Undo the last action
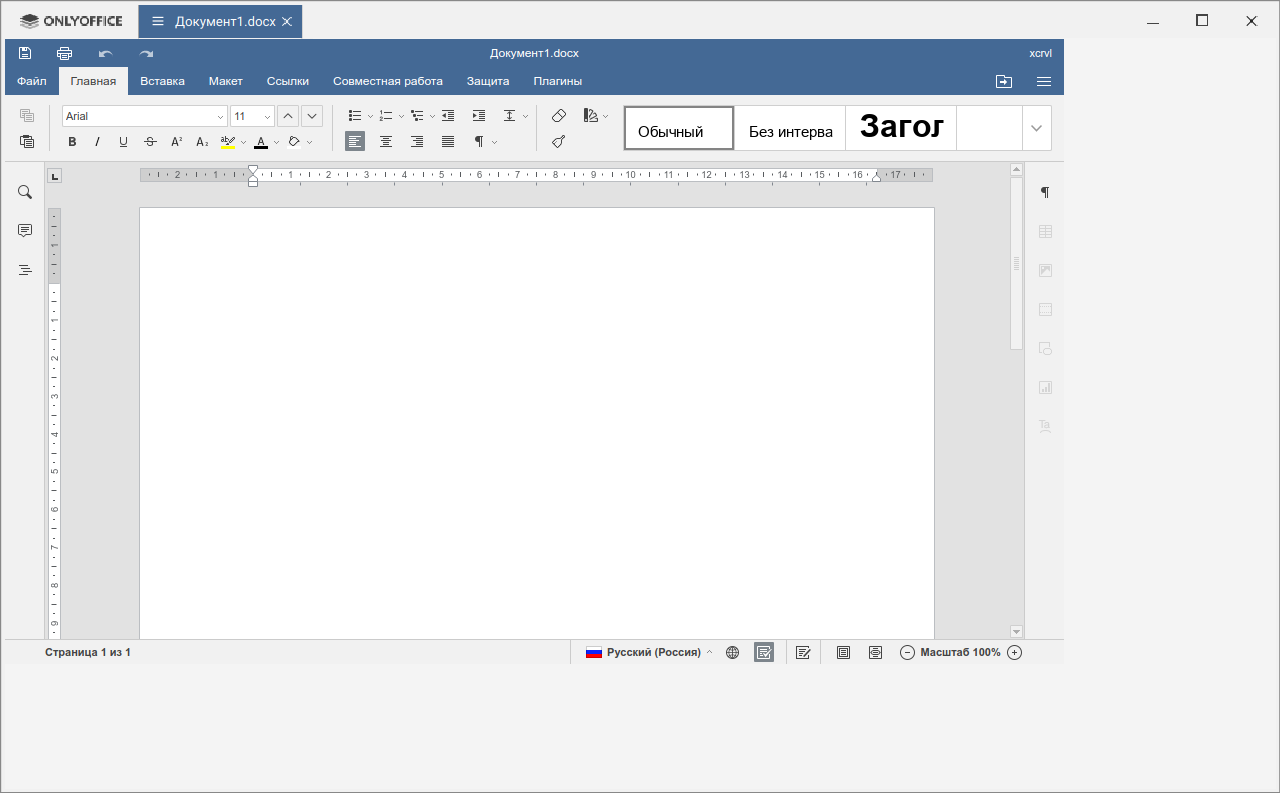Image resolution: width=1280 pixels, height=793 pixels. (x=106, y=53)
